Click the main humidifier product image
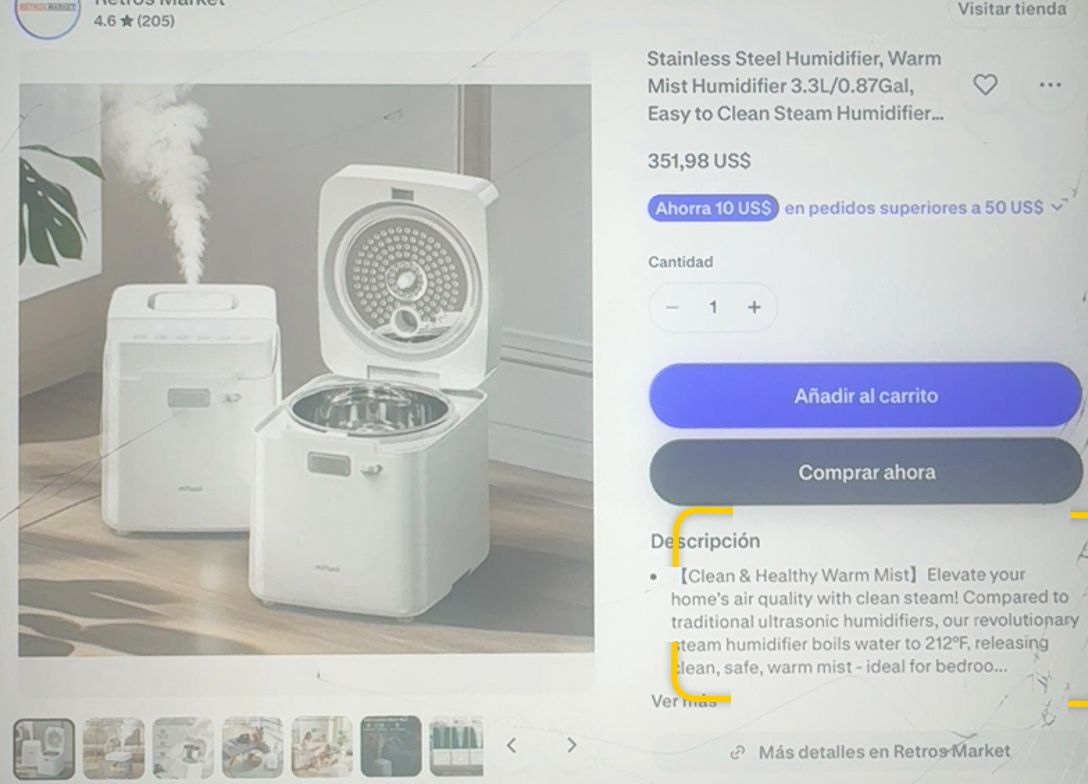The height and width of the screenshot is (784, 1088). pos(306,370)
